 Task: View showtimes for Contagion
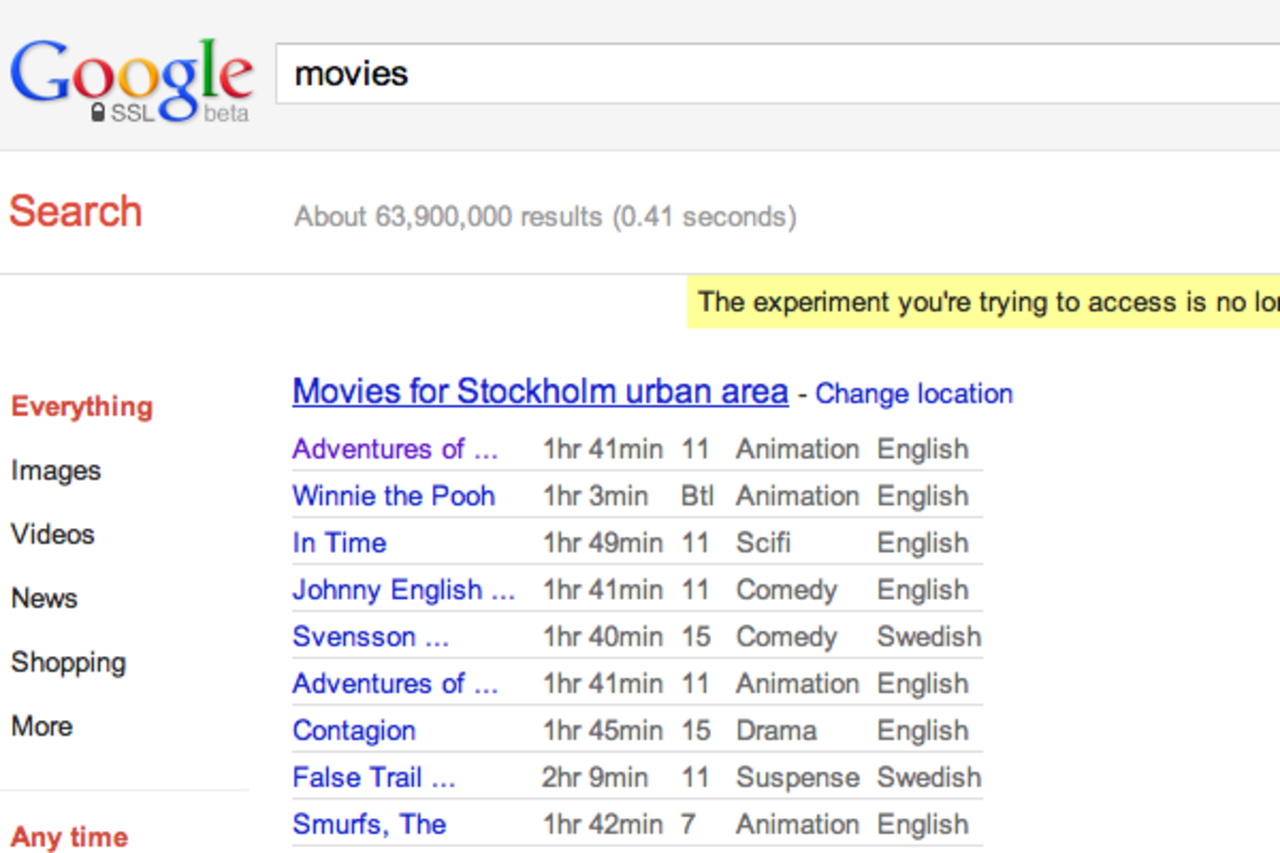click(x=354, y=731)
